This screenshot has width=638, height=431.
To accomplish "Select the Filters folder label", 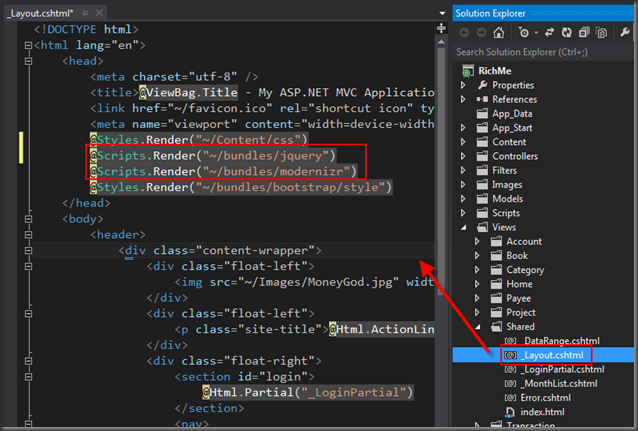I will coord(505,171).
